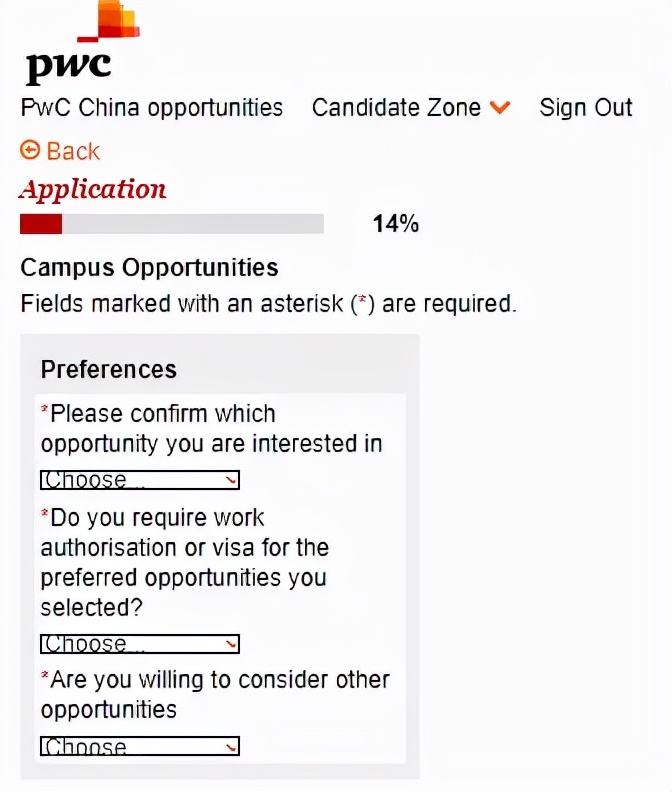Click the arrow on the opportunity interest dropdown
The height and width of the screenshot is (792, 672).
pos(232,481)
